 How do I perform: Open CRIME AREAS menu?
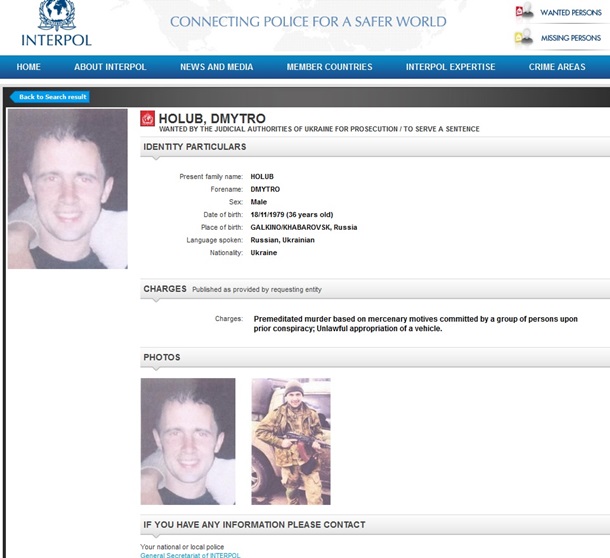[x=557, y=67]
